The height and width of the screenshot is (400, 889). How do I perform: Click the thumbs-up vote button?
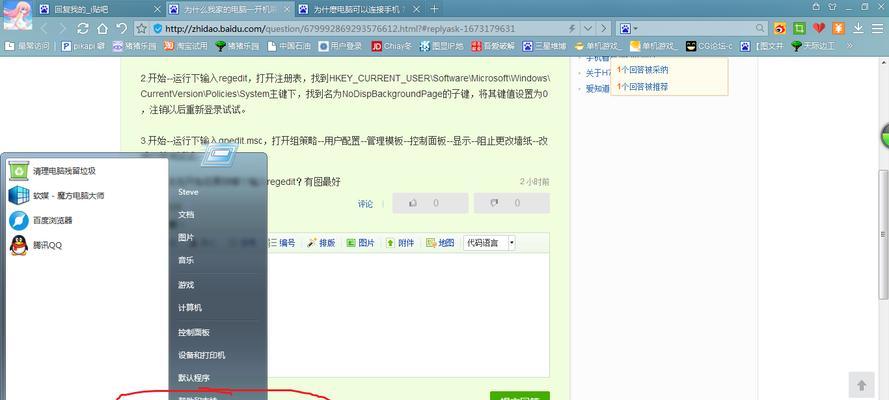point(430,203)
